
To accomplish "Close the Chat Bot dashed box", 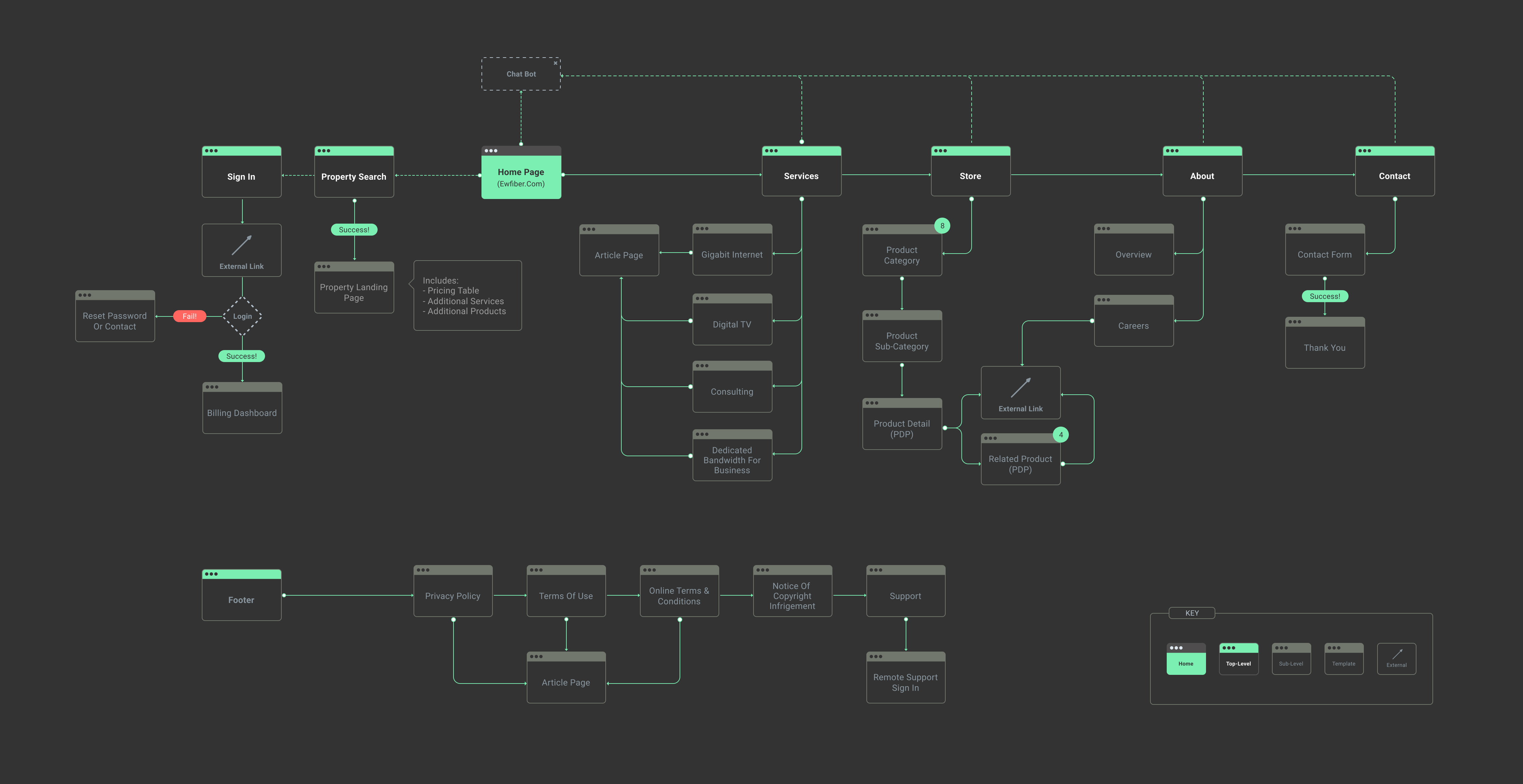I will [x=555, y=63].
